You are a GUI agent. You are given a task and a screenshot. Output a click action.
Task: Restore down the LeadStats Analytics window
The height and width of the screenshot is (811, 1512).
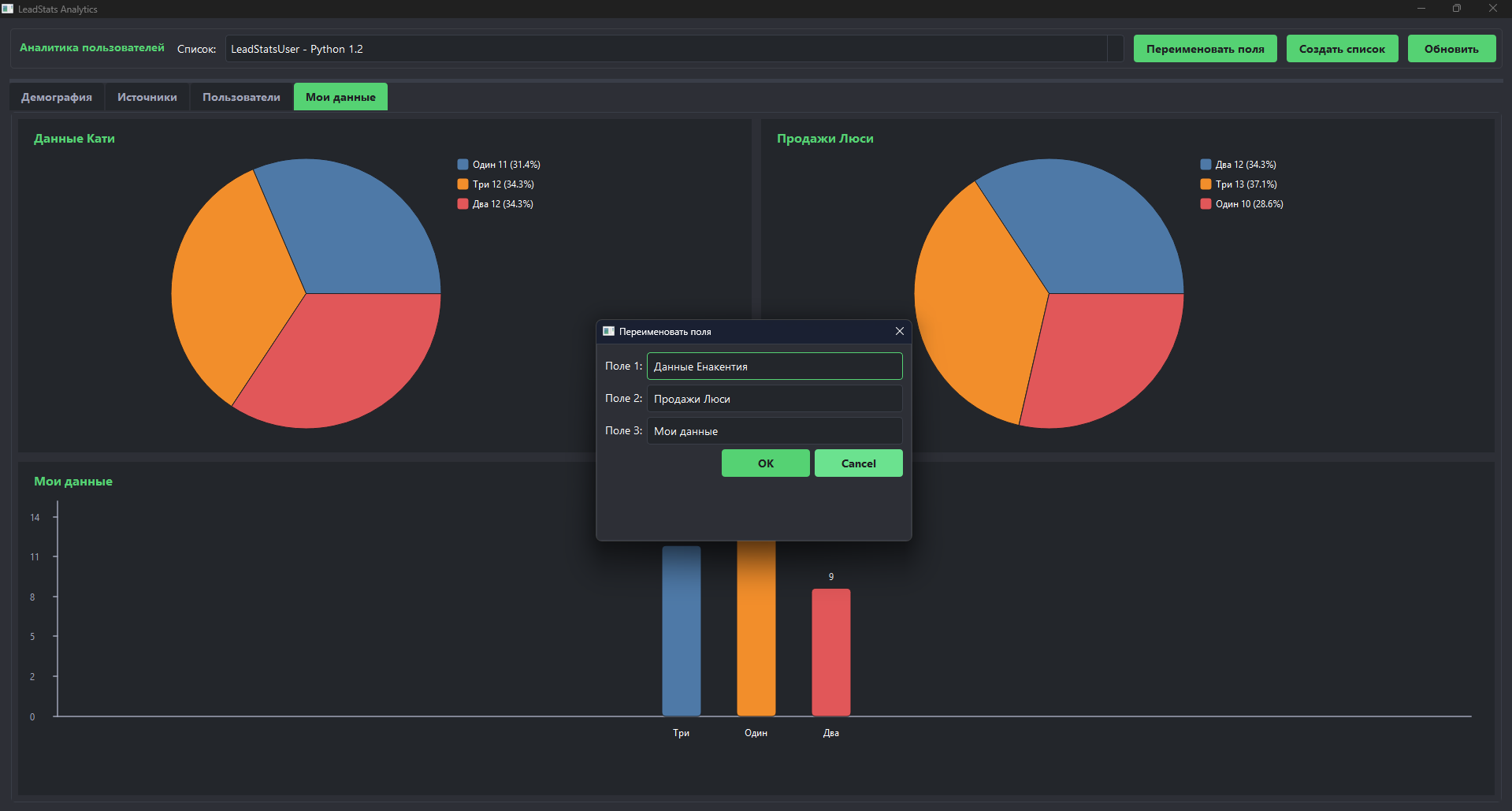pos(1457,9)
